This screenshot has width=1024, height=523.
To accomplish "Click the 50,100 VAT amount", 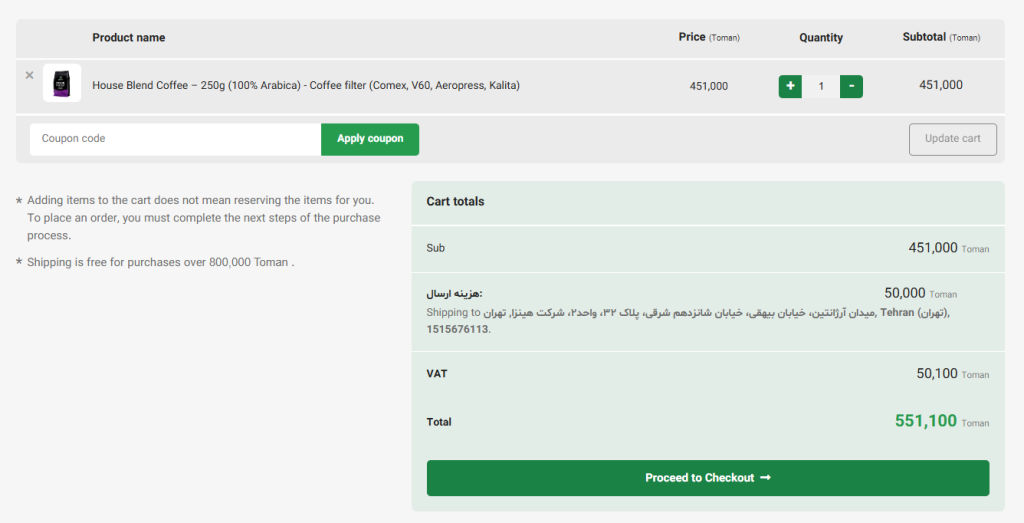I will coord(937,374).
